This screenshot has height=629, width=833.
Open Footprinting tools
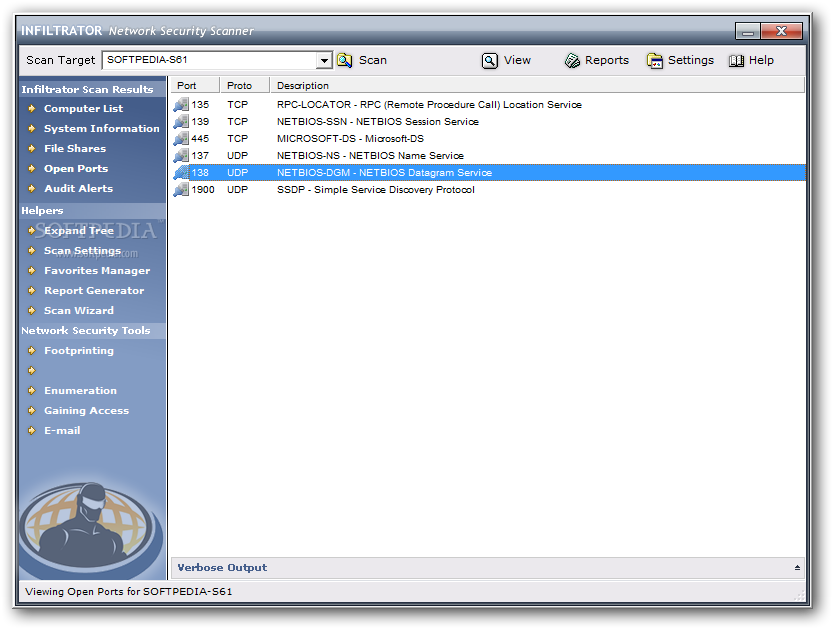[79, 351]
